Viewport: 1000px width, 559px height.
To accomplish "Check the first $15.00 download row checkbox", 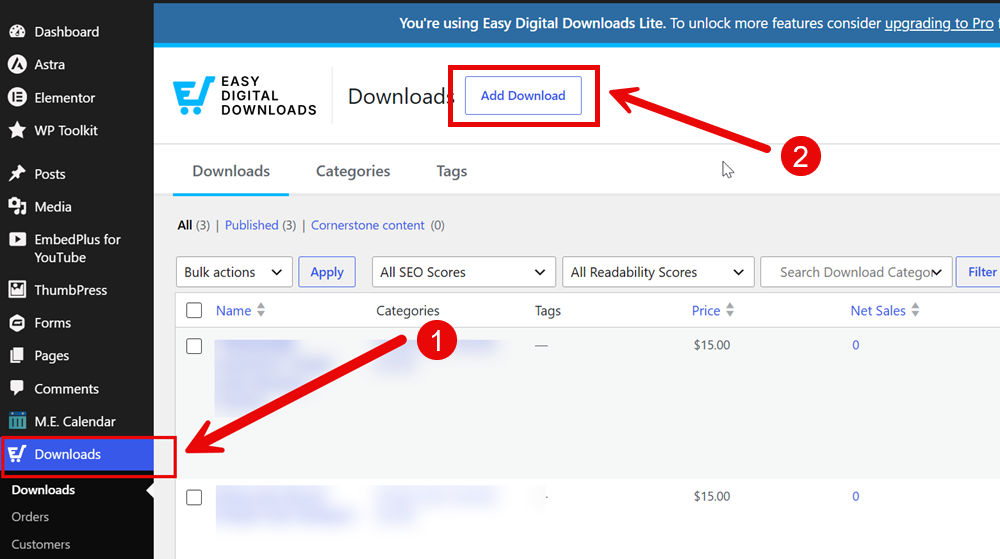I will tap(194, 346).
